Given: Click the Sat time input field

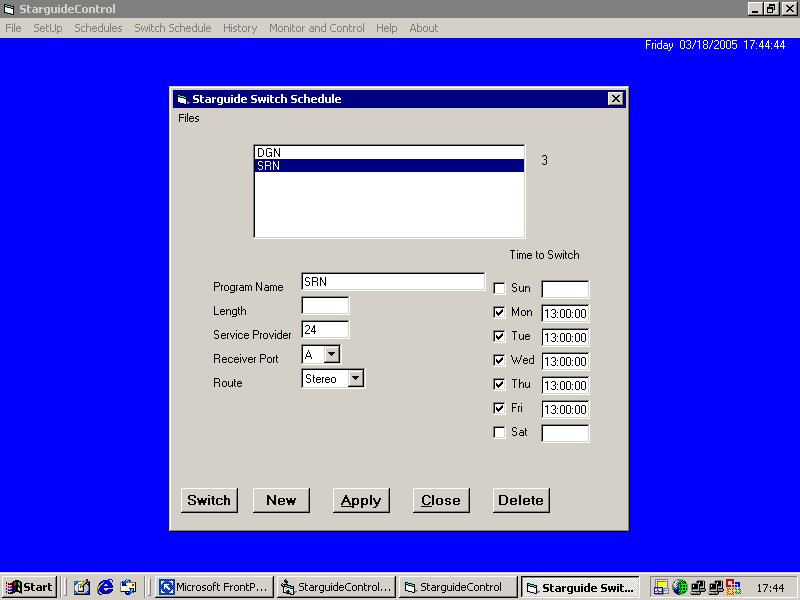Looking at the screenshot, I should coord(565,433).
